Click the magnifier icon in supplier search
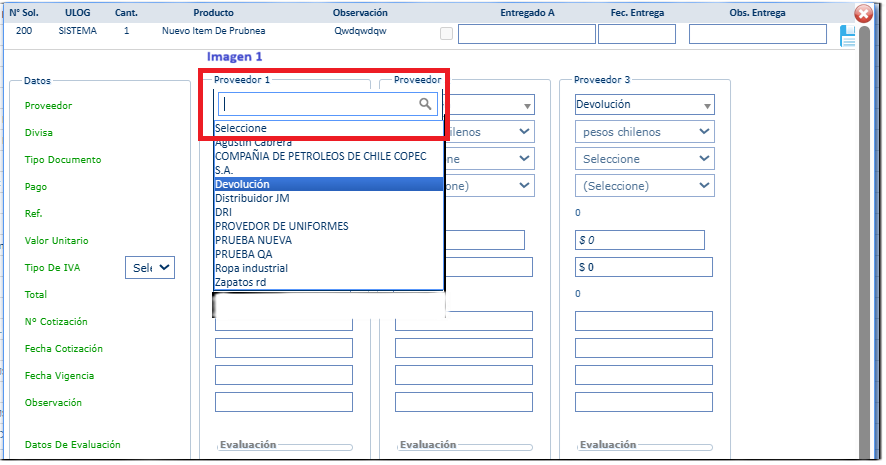This screenshot has width=886, height=465. [425, 103]
